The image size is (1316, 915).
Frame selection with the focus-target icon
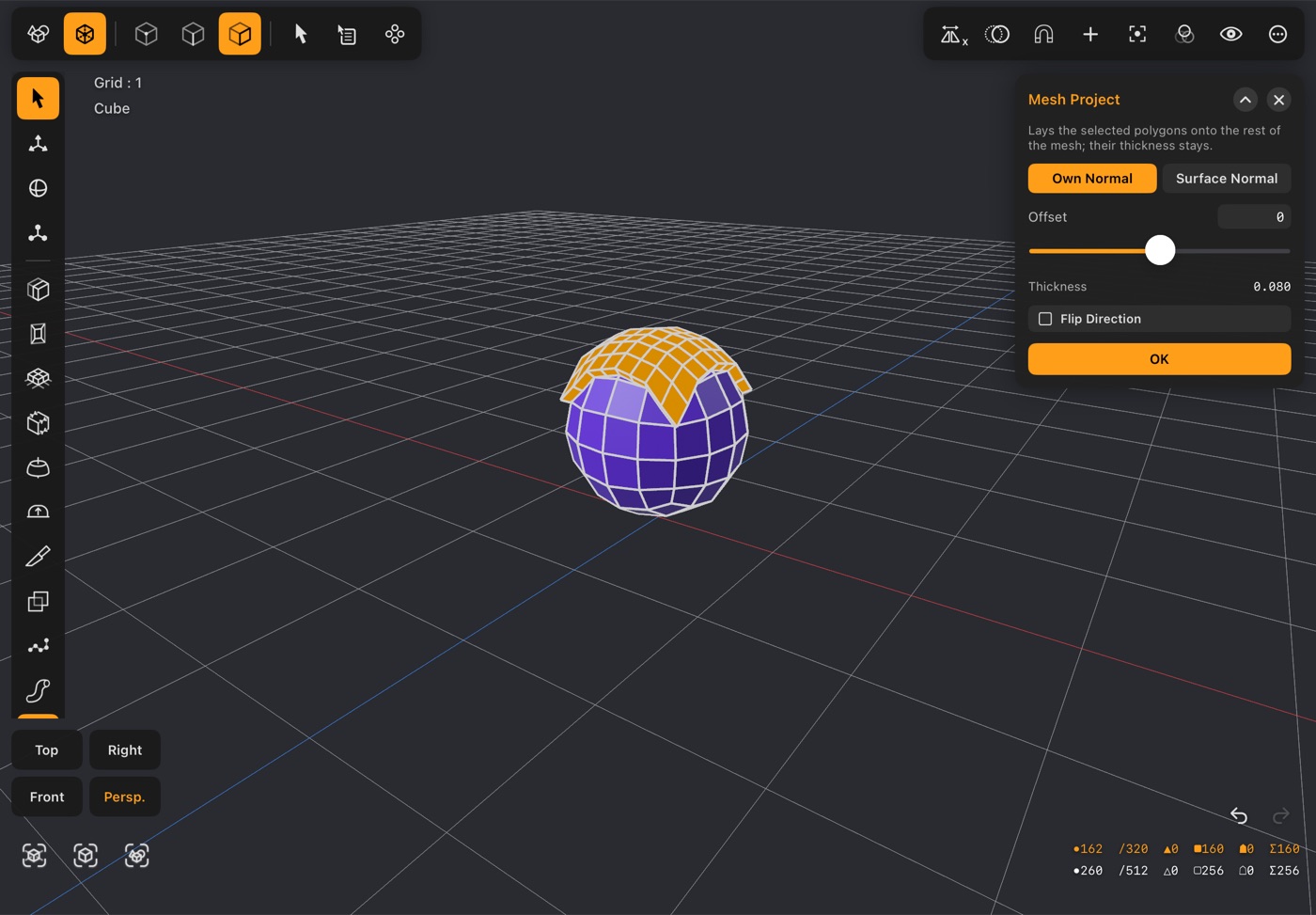coord(1137,35)
